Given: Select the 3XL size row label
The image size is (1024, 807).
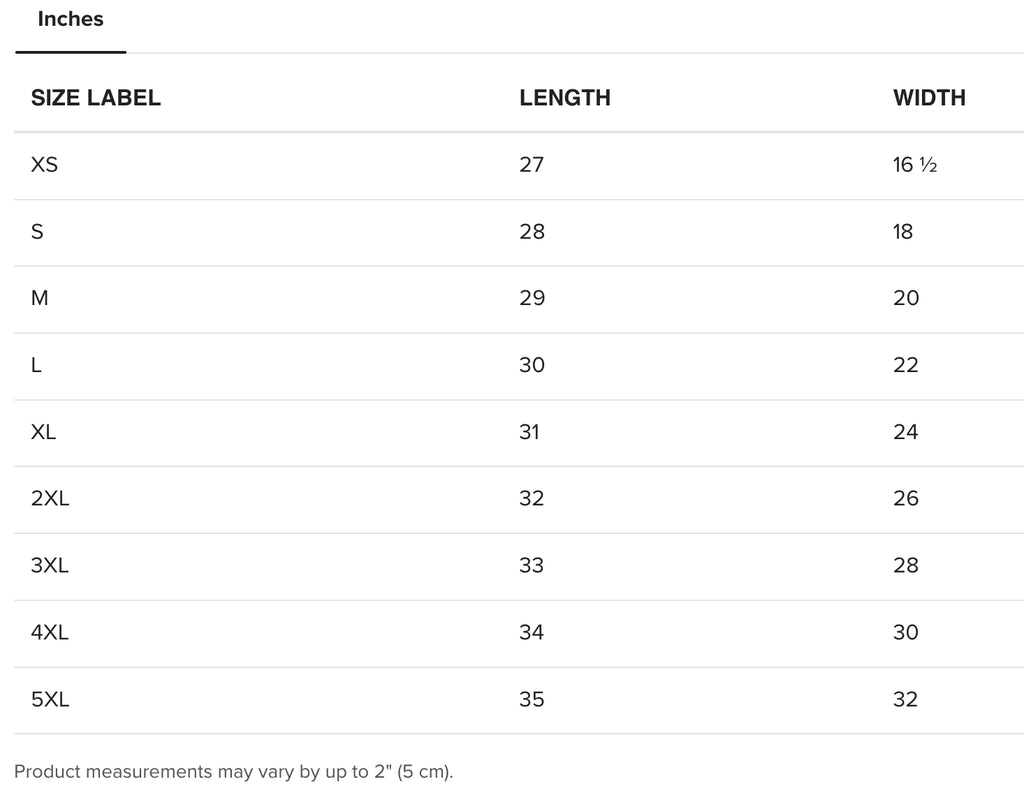Looking at the screenshot, I should (50, 565).
